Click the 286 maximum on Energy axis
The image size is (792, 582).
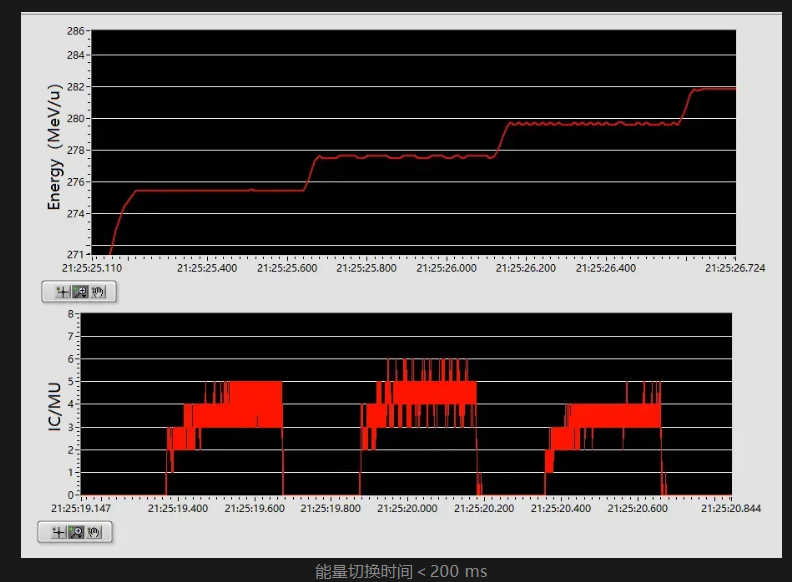point(76,31)
